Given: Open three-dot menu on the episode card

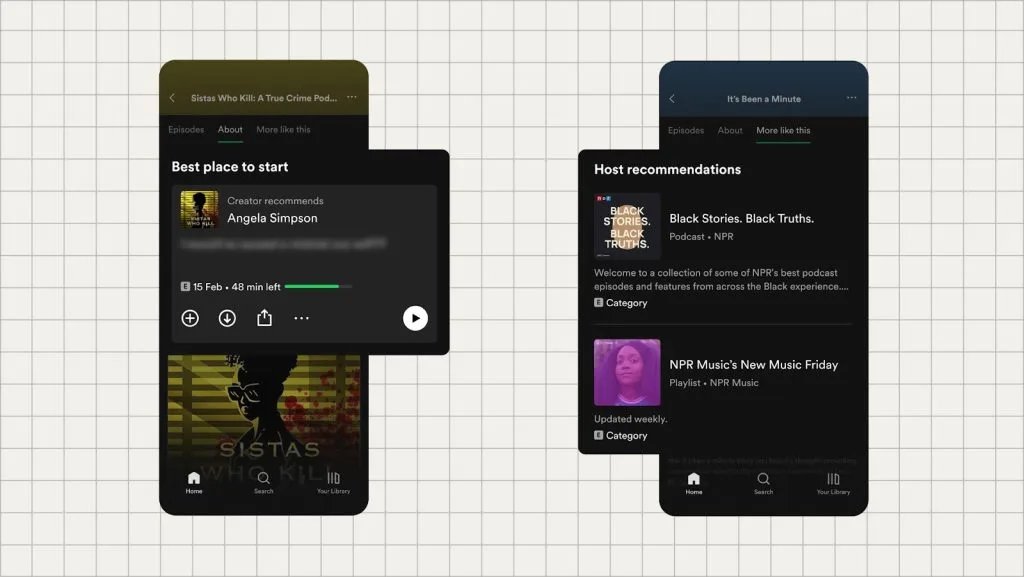Looking at the screenshot, I should point(301,318).
